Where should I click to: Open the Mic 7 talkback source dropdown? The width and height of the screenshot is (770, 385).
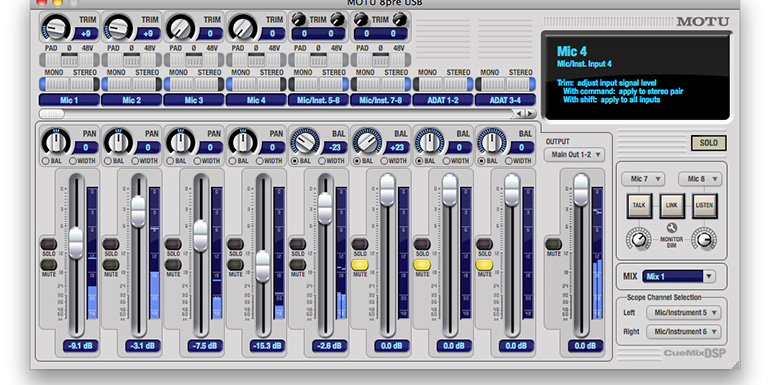point(643,179)
